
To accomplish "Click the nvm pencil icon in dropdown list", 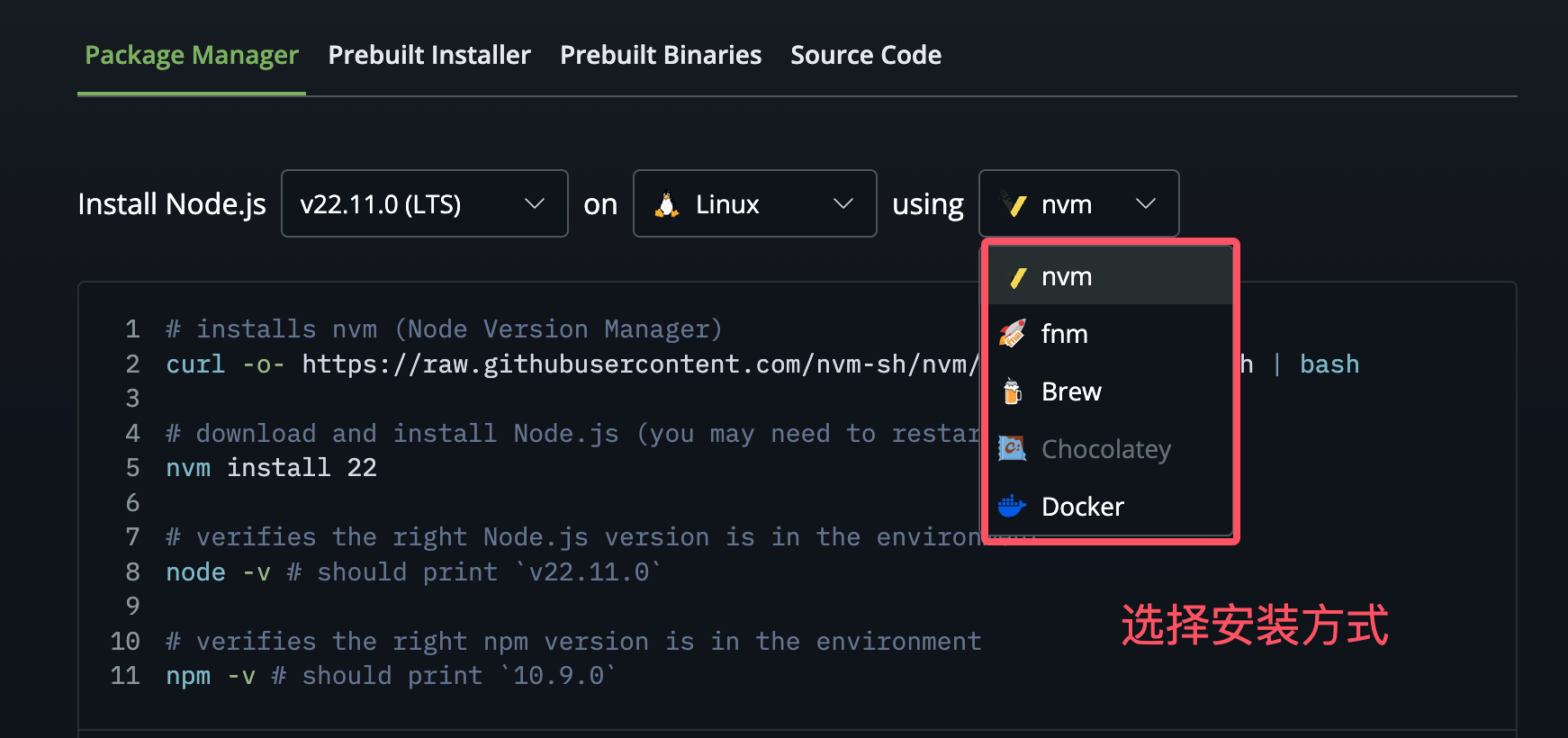I will 1018,278.
